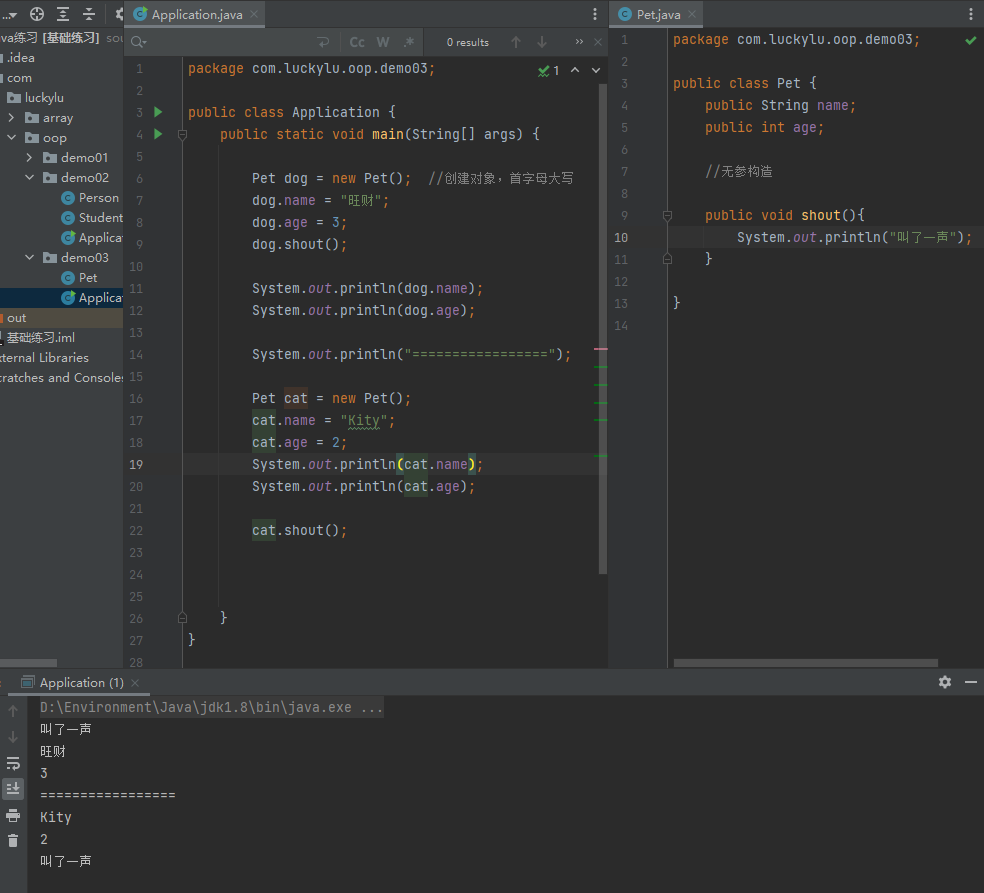
Task: Click the locate/select opened file icon
Action: [37, 14]
